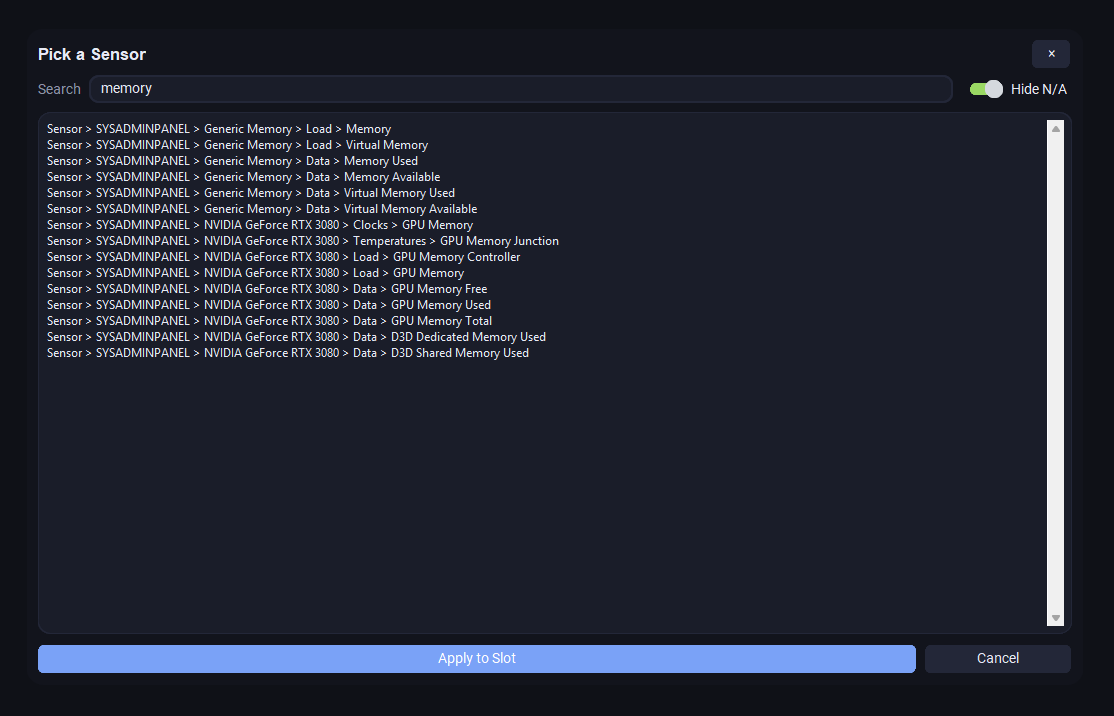Toggle the Hide N/A switch
1114x716 pixels.
point(985,89)
